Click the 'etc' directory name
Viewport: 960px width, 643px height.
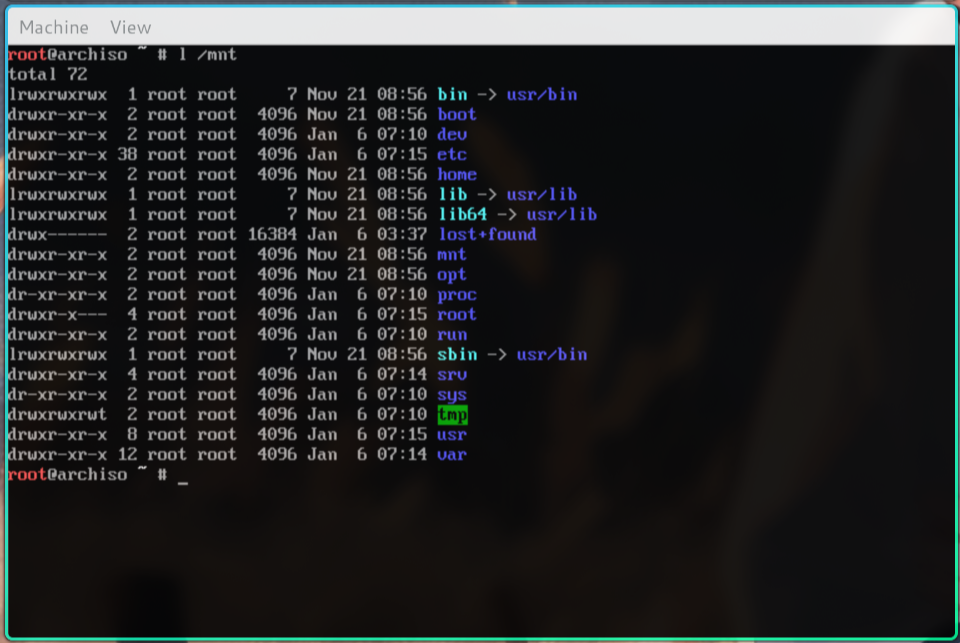pos(452,154)
